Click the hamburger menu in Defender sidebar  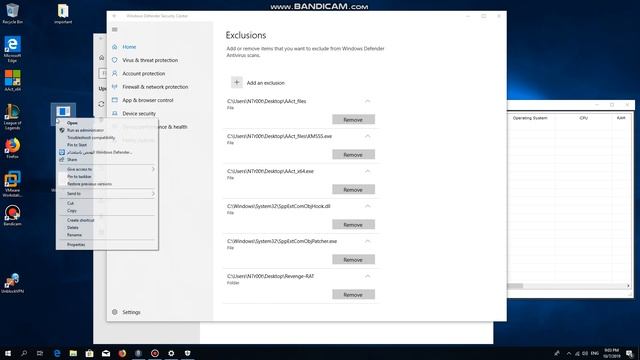click(115, 29)
